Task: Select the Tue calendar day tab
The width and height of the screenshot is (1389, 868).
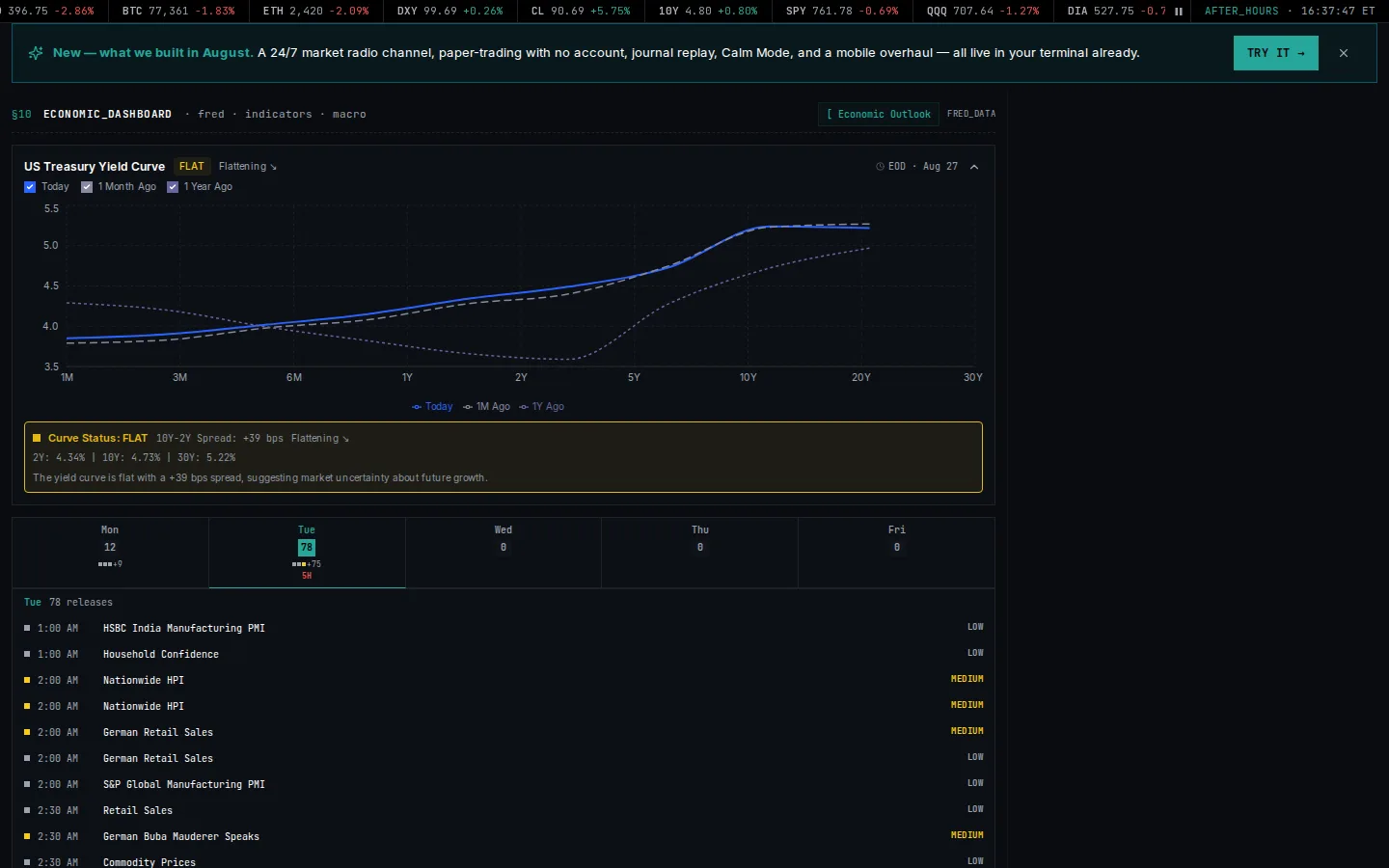Action: click(307, 553)
